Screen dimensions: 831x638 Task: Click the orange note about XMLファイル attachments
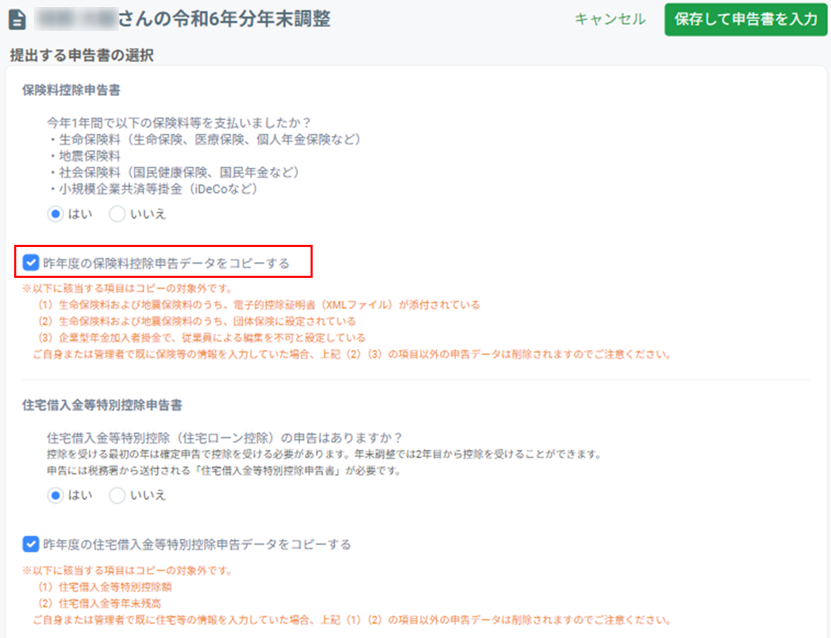[259, 305]
